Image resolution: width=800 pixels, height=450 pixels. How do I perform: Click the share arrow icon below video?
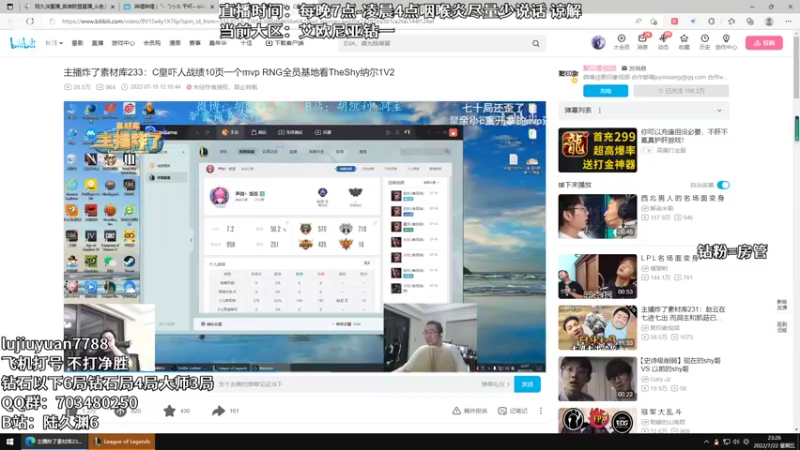218,411
